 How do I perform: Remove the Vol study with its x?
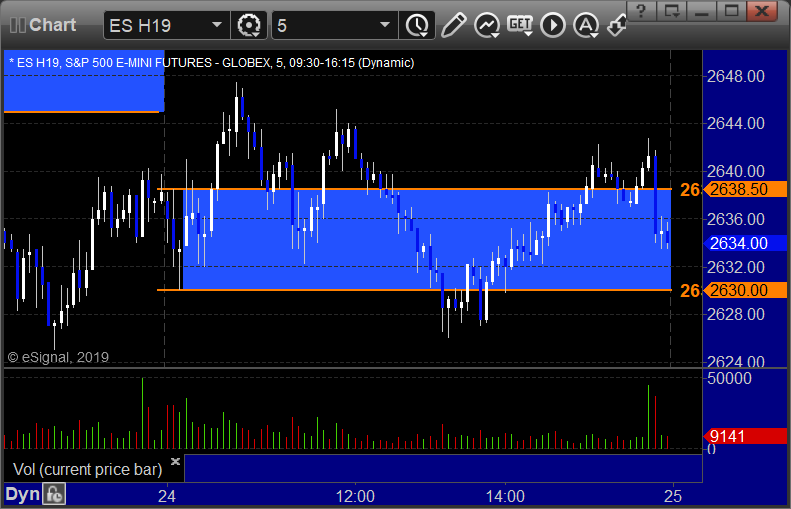[175, 461]
